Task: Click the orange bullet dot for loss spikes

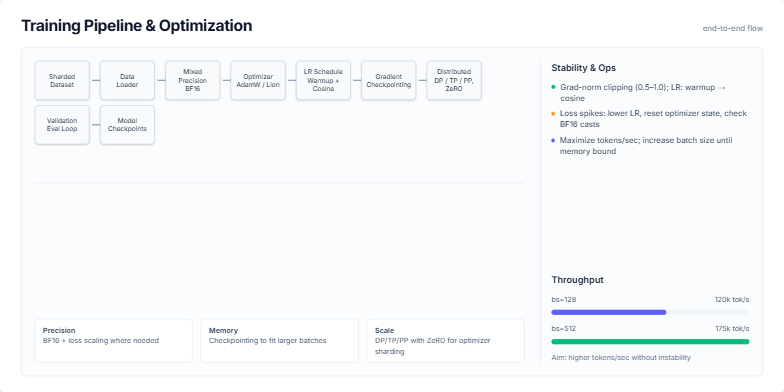Action: coord(553,114)
